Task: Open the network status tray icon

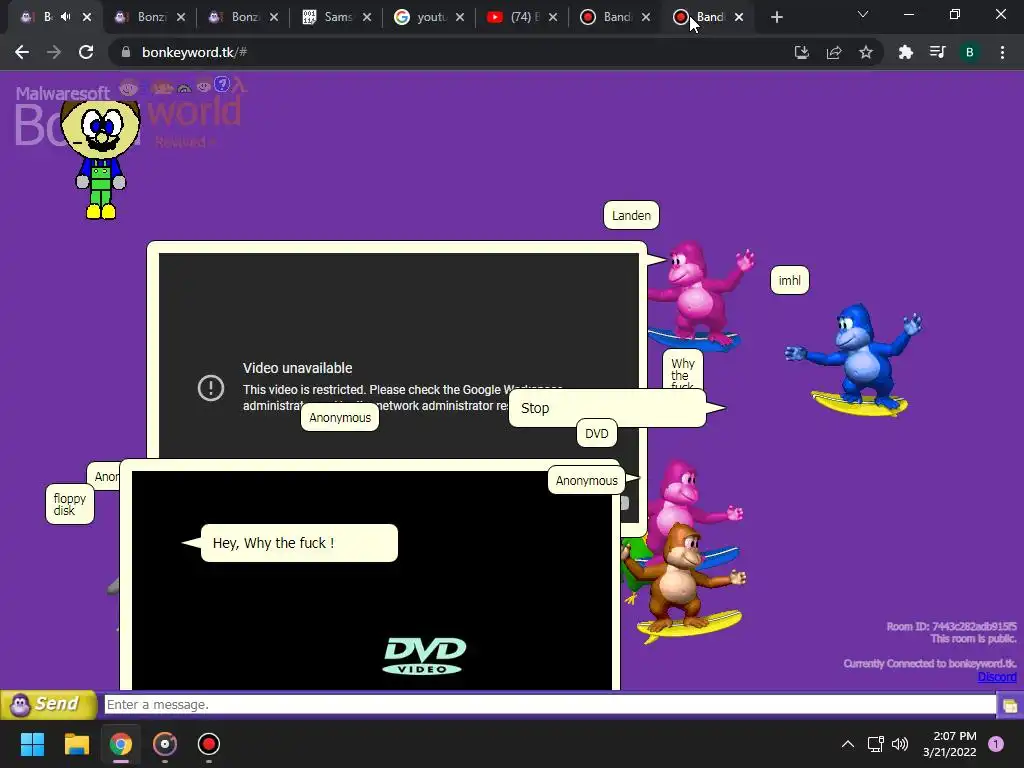Action: point(875,744)
